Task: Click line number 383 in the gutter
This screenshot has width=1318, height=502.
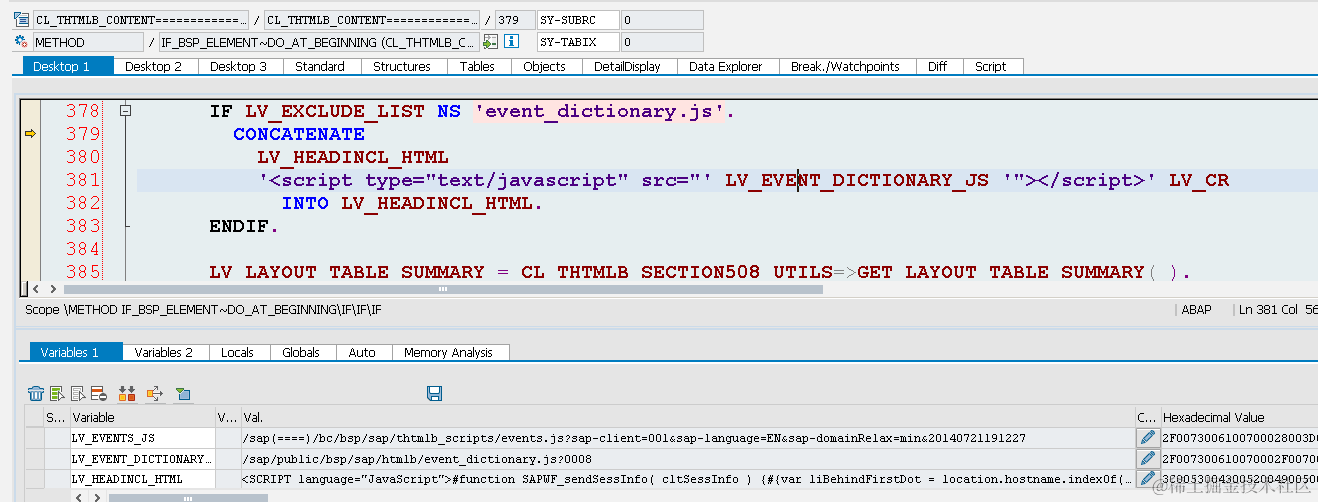Action: click(83, 226)
